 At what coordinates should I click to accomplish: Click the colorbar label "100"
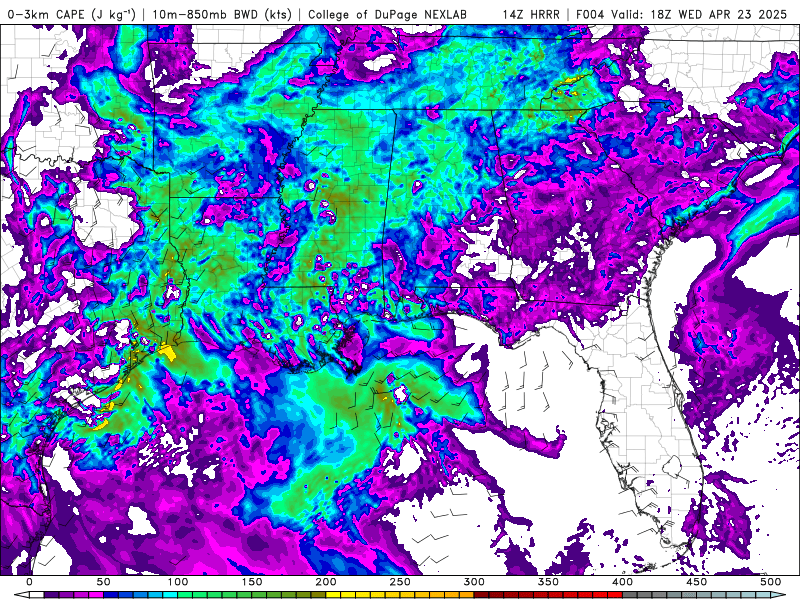tap(178, 582)
